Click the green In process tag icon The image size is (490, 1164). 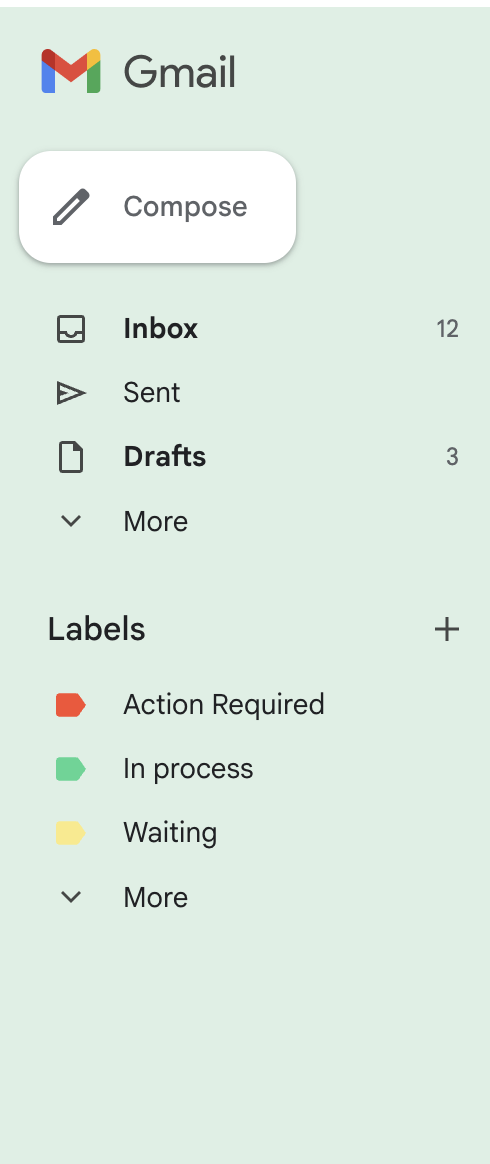[71, 769]
